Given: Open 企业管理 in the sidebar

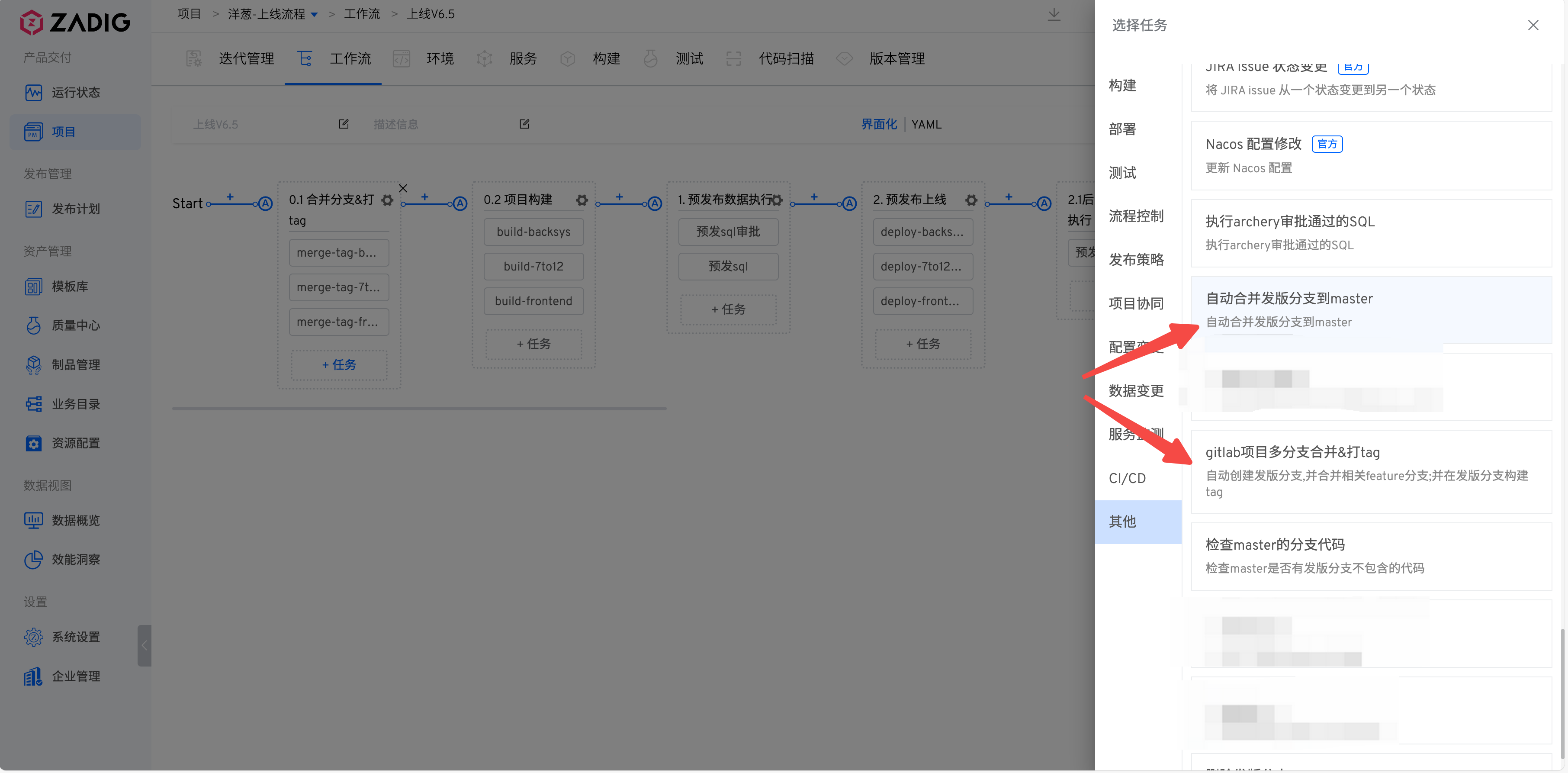Looking at the screenshot, I should tap(75, 676).
